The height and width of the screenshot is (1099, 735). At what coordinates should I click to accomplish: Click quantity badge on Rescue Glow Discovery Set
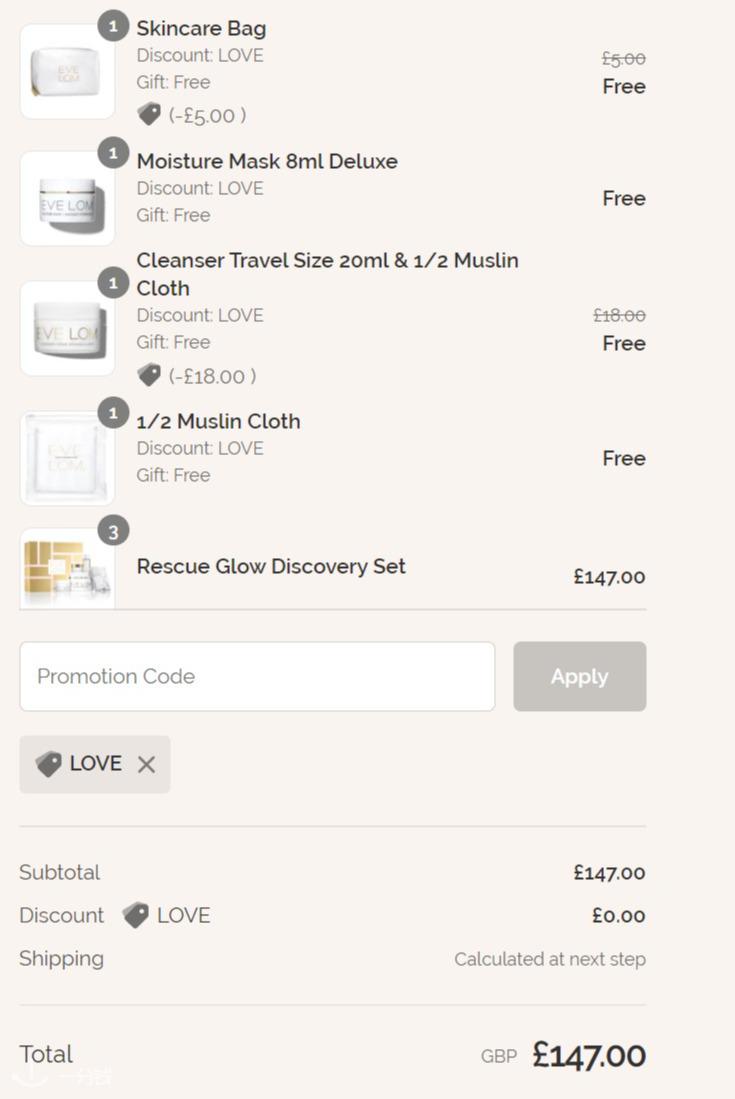[113, 532]
